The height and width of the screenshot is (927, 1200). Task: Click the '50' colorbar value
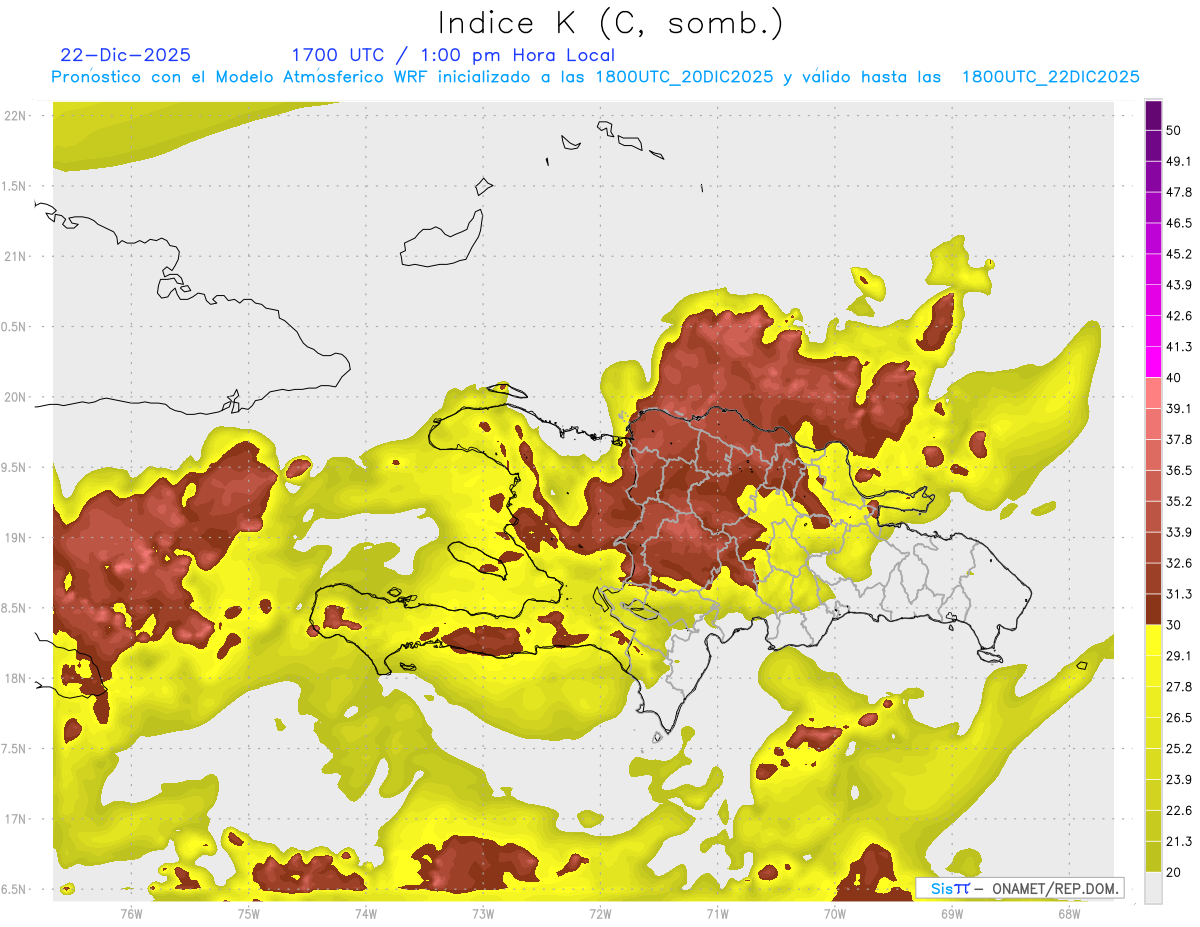[x=1174, y=131]
